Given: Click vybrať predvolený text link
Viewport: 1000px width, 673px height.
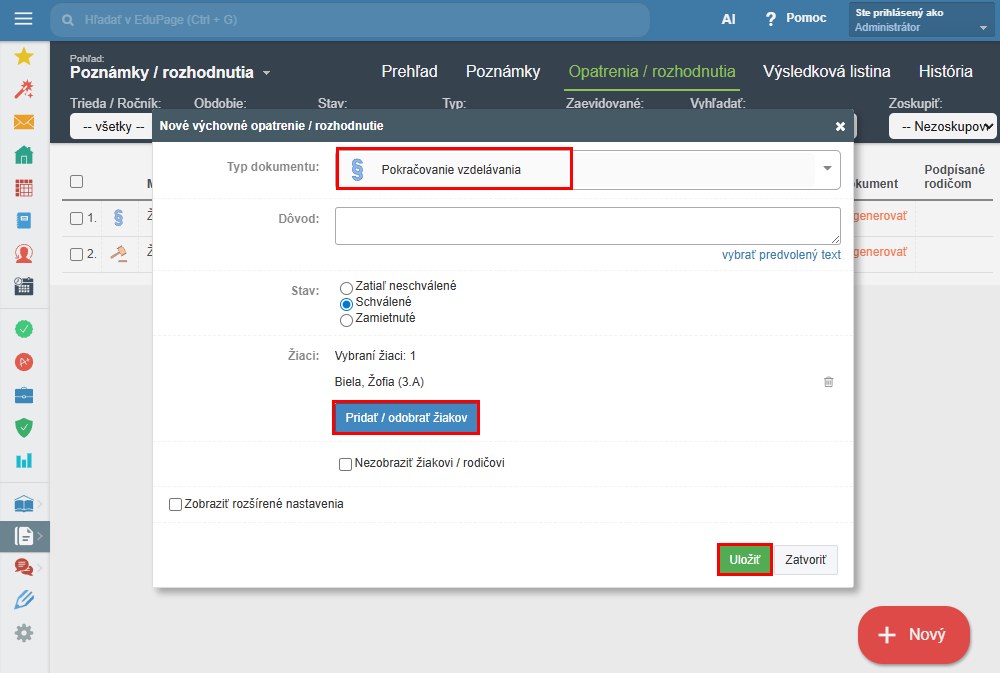Looking at the screenshot, I should click(781, 255).
